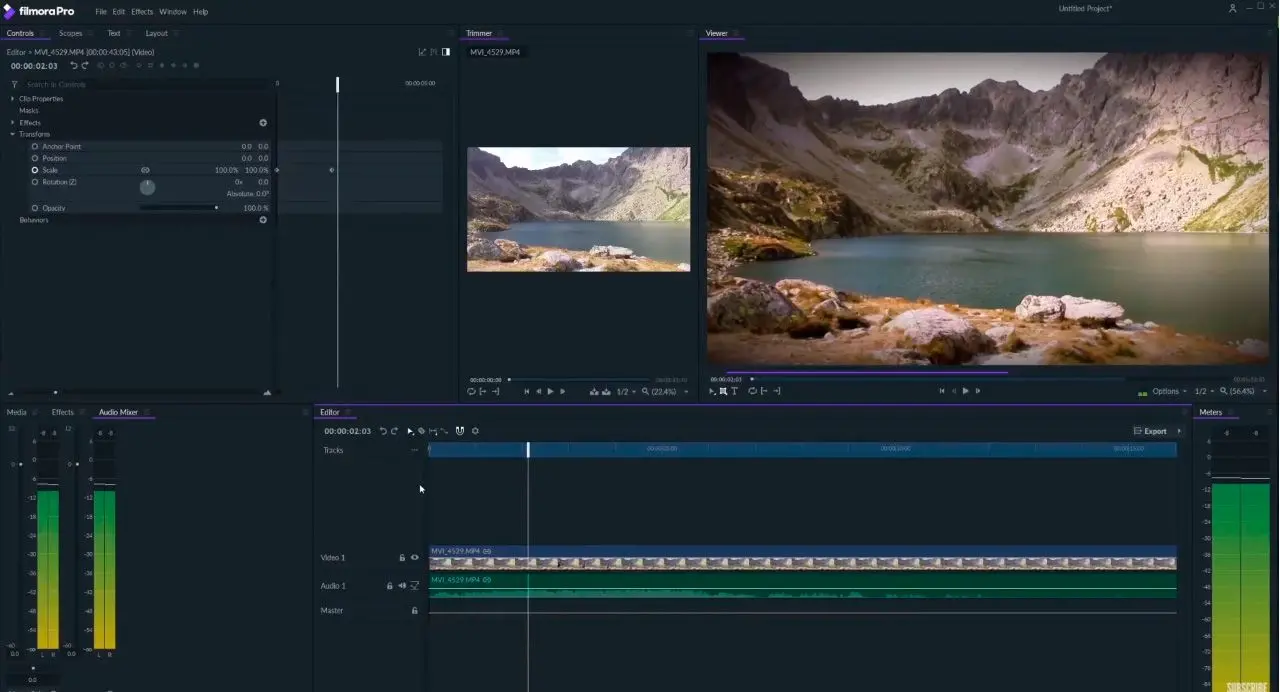Open the Viewer Options dropdown

coord(1169,392)
